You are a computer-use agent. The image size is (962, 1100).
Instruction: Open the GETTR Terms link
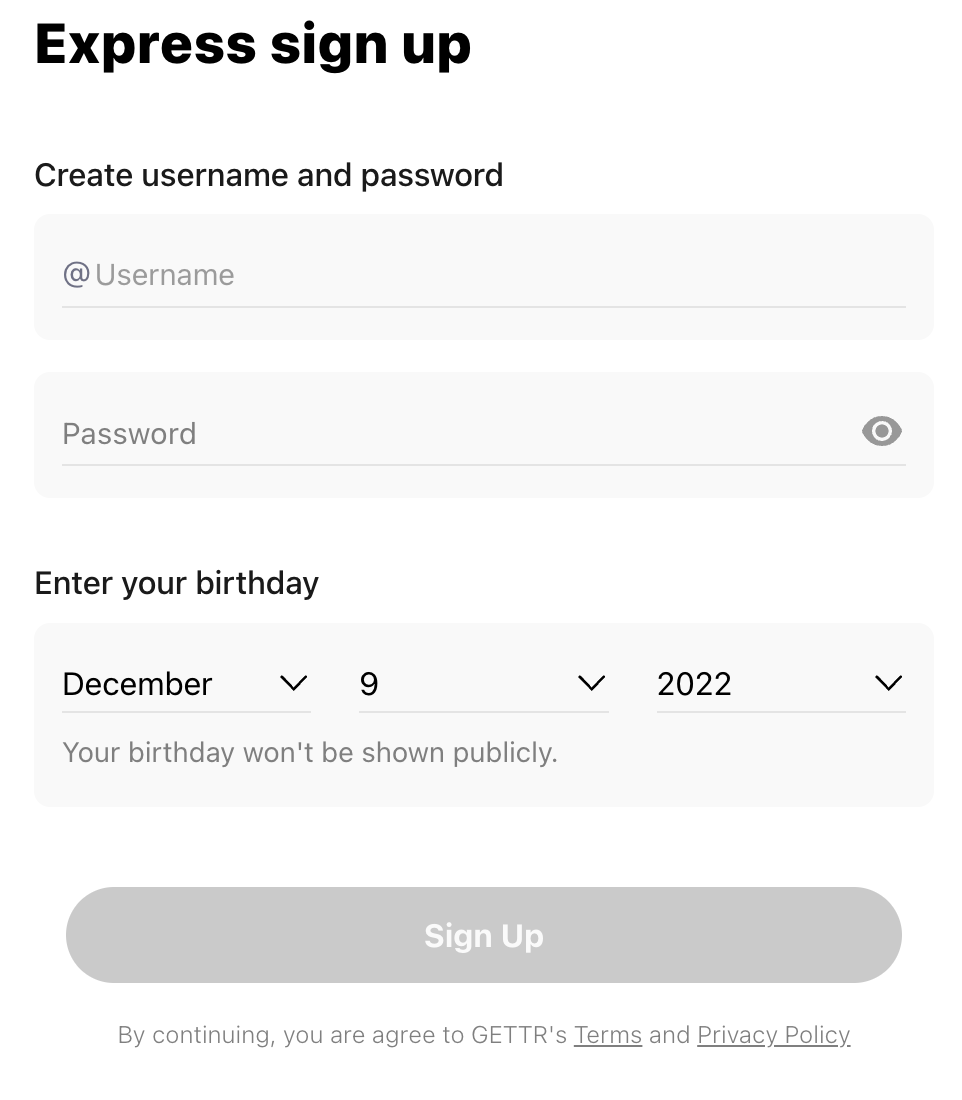pos(608,1035)
